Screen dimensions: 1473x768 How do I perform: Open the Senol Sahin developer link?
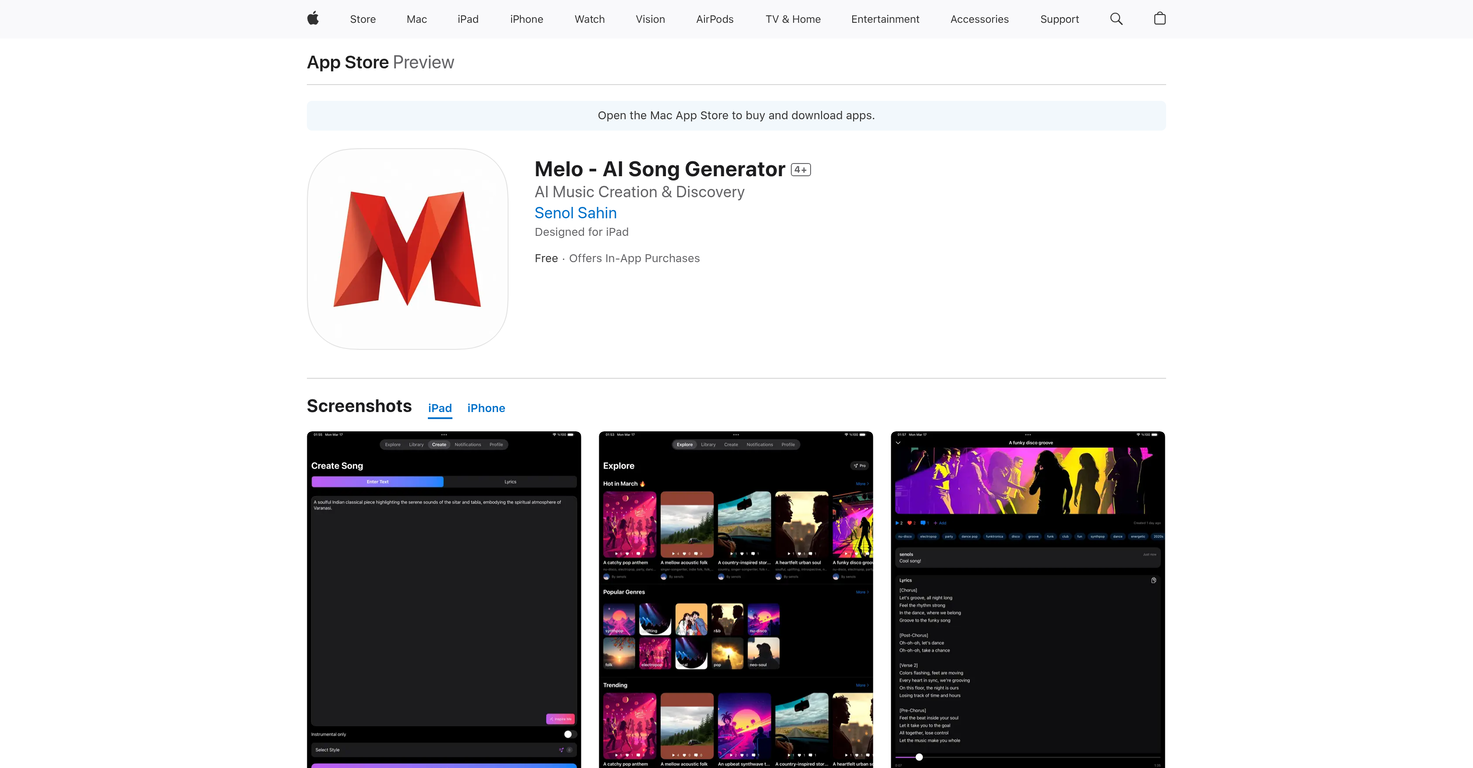(x=575, y=213)
